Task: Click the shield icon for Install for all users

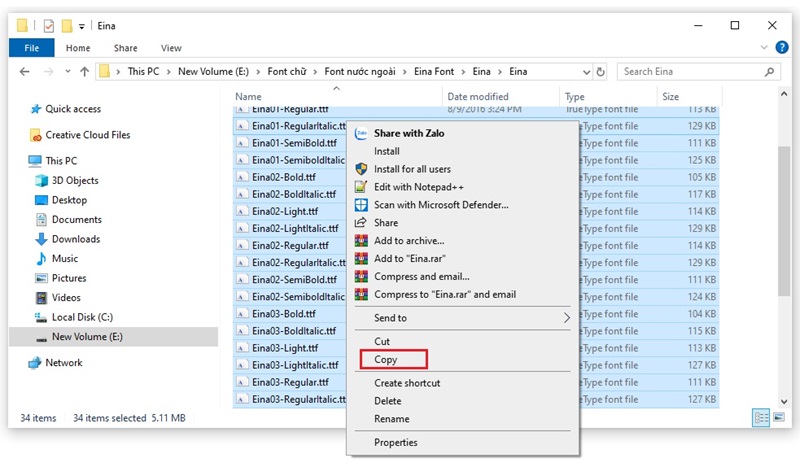Action: pyautogui.click(x=361, y=169)
